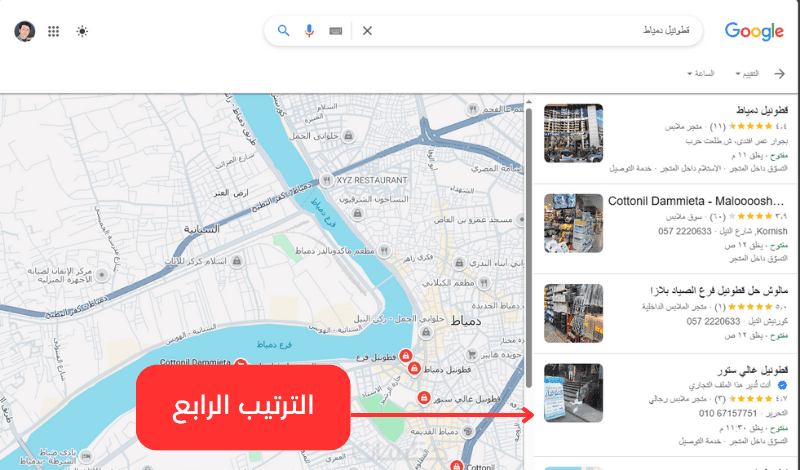This screenshot has height=470, width=800.
Task: Click the address بجوار عمر افندى، ش.طلعت حرب
Action: click(x=736, y=140)
